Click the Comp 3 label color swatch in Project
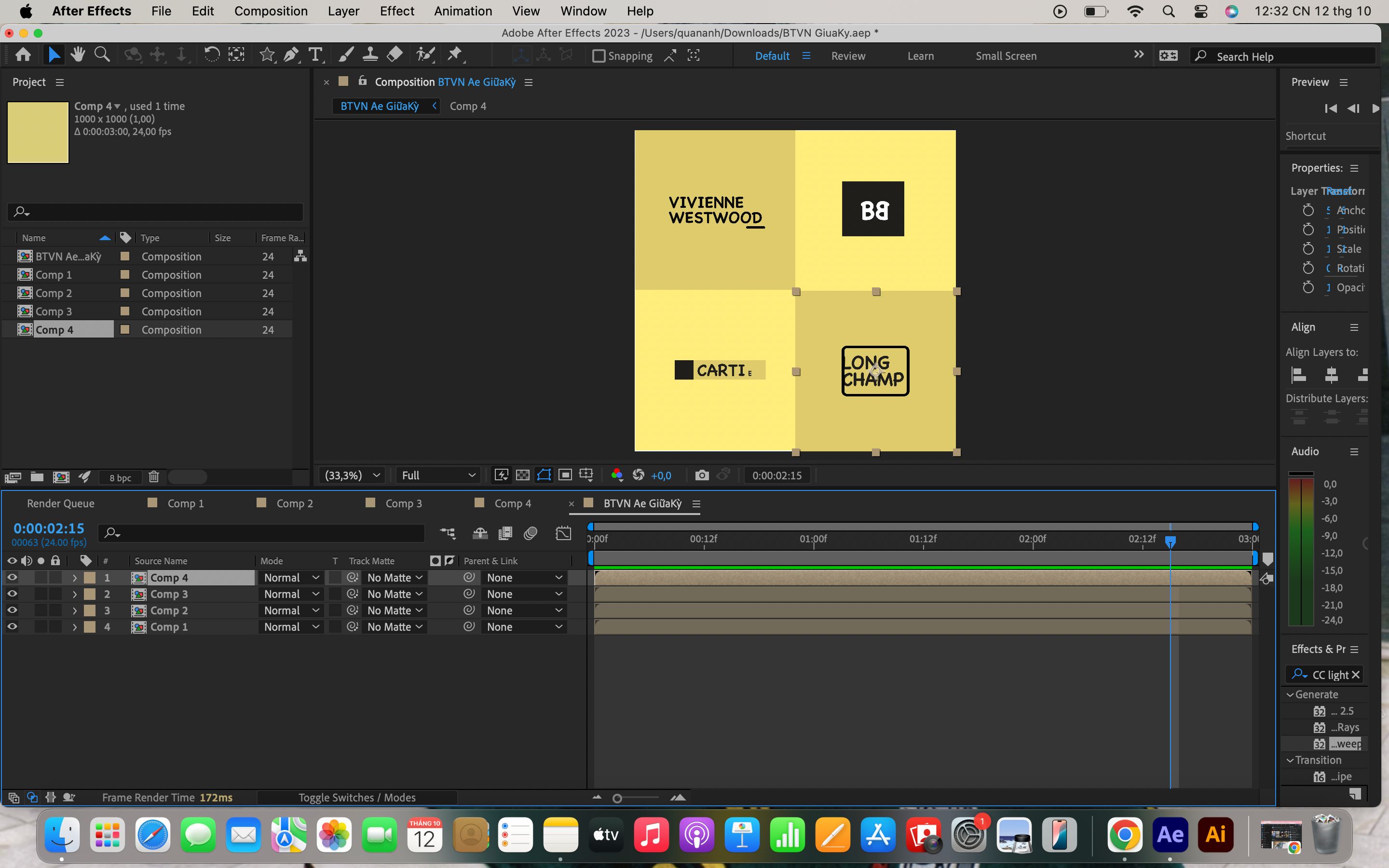Viewport: 1389px width, 868px height. pyautogui.click(x=124, y=311)
